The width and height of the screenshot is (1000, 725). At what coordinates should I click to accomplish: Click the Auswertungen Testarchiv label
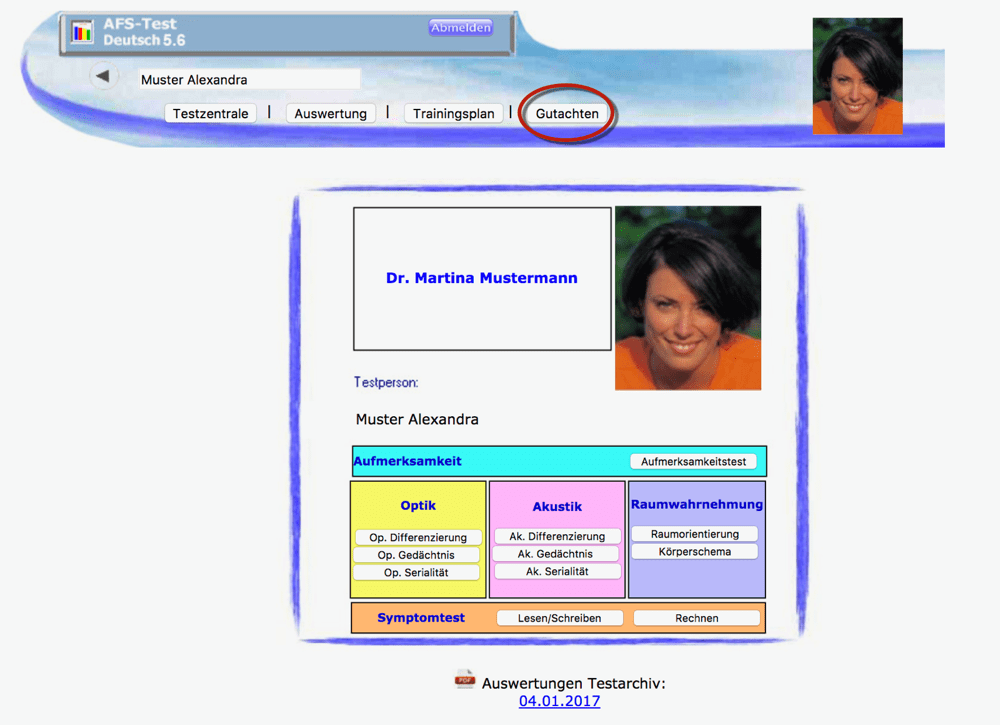tap(573, 683)
